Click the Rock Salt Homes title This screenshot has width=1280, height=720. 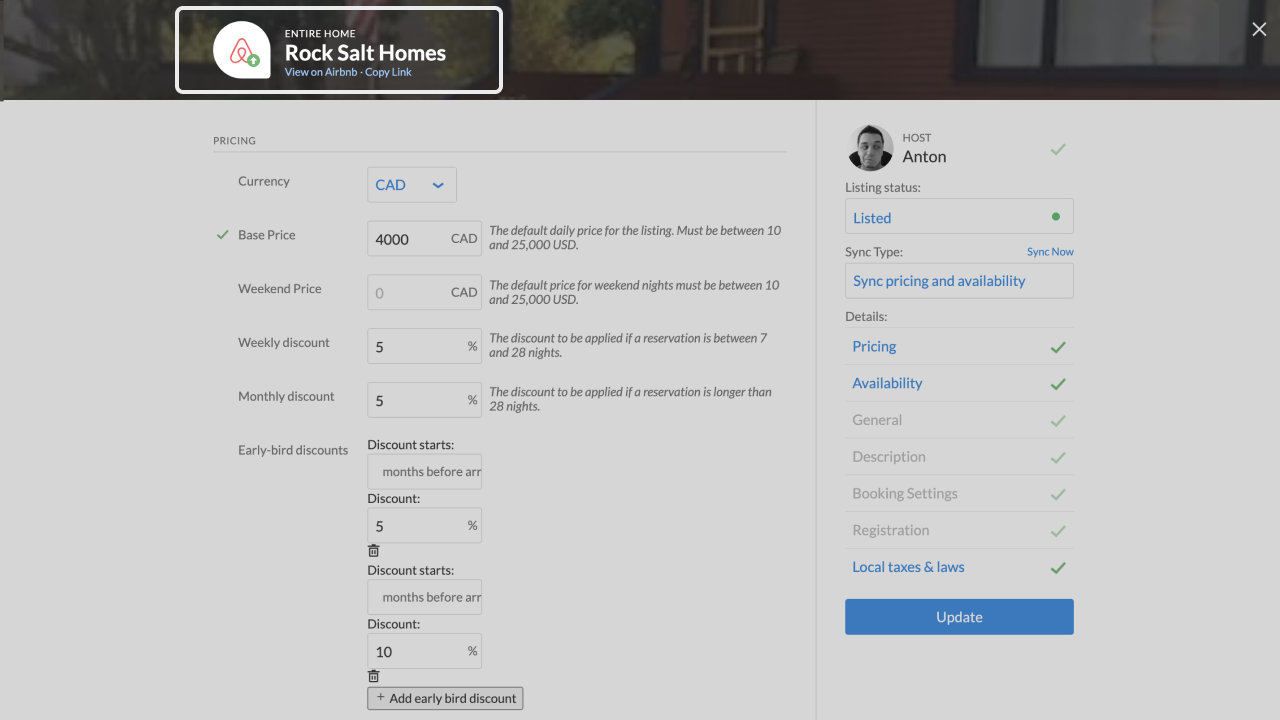(x=365, y=53)
